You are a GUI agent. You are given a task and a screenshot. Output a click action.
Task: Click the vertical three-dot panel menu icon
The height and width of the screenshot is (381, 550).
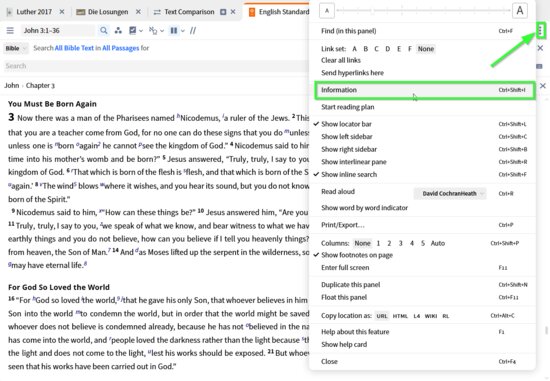(x=541, y=31)
